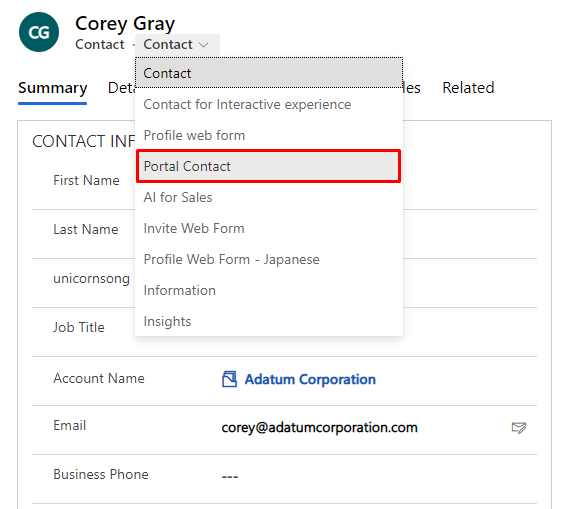Click the email address field value
This screenshot has width=561, height=509.
tap(319, 427)
